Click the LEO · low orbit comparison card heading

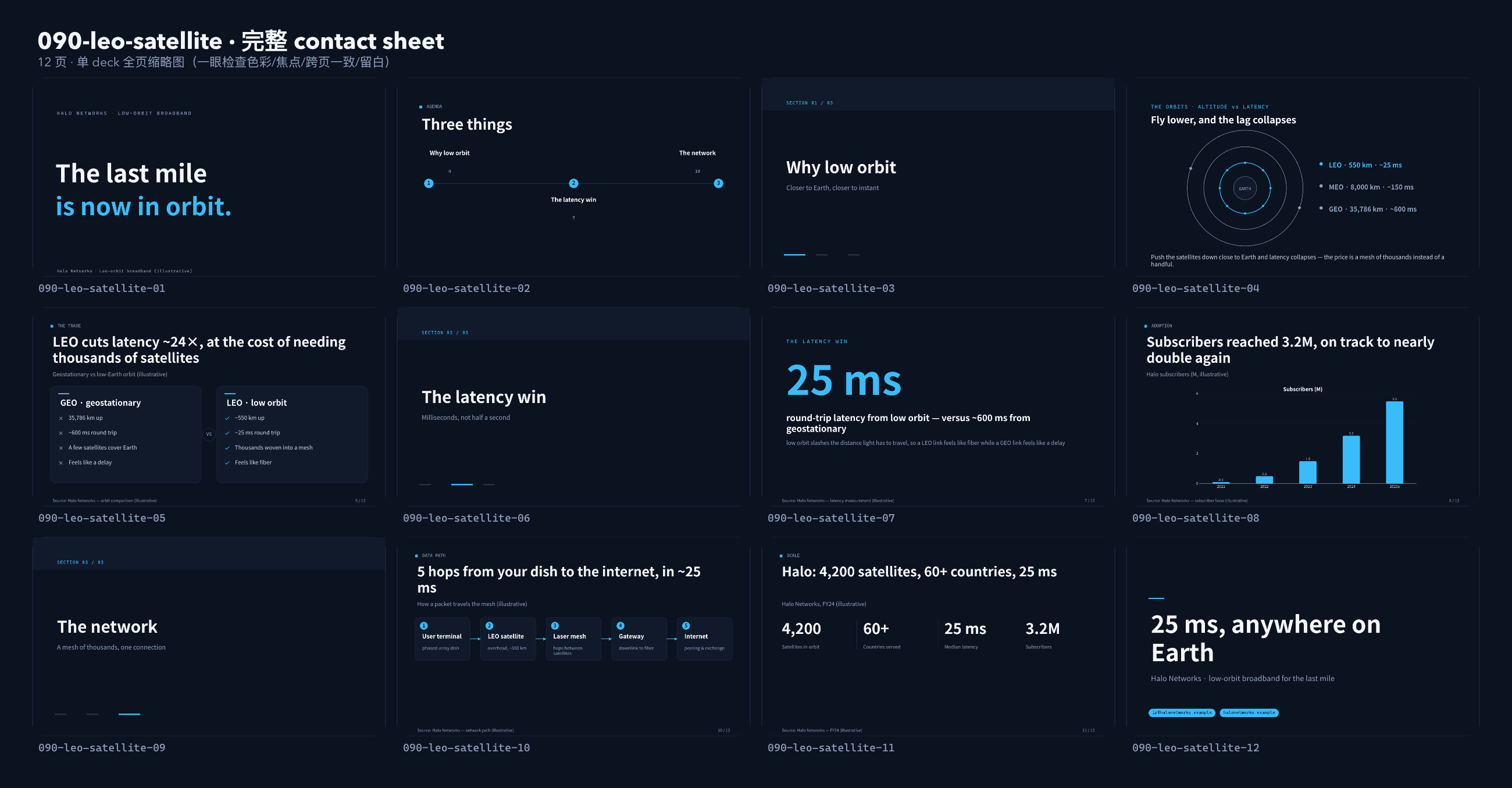pos(256,403)
